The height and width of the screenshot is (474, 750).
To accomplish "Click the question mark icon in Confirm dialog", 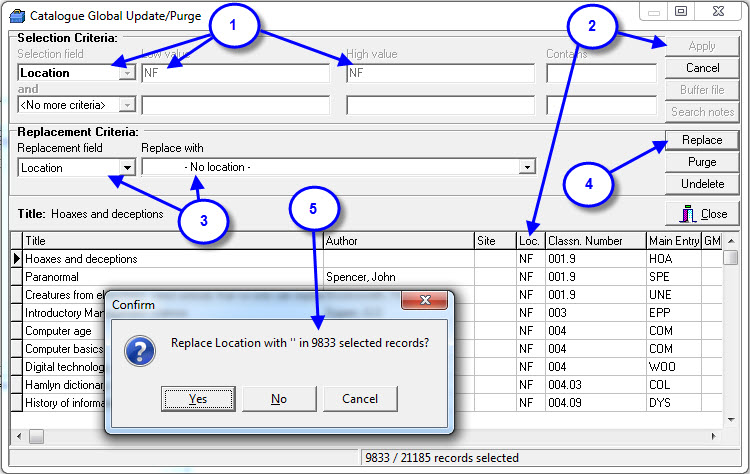I will pyautogui.click(x=138, y=350).
